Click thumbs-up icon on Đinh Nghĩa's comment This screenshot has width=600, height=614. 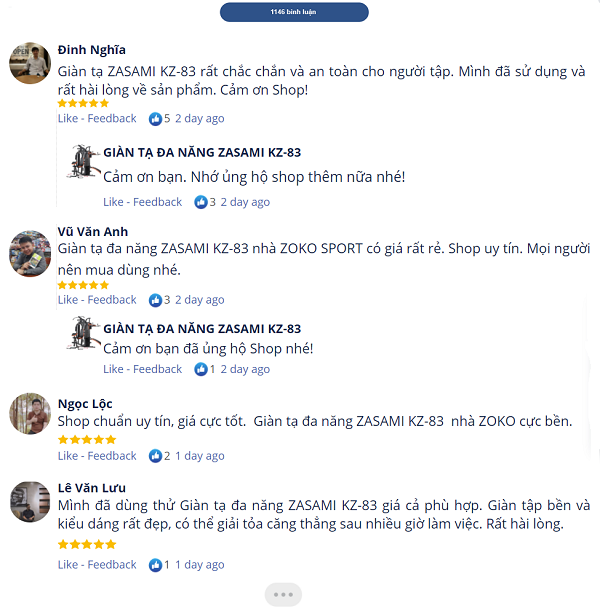[155, 119]
